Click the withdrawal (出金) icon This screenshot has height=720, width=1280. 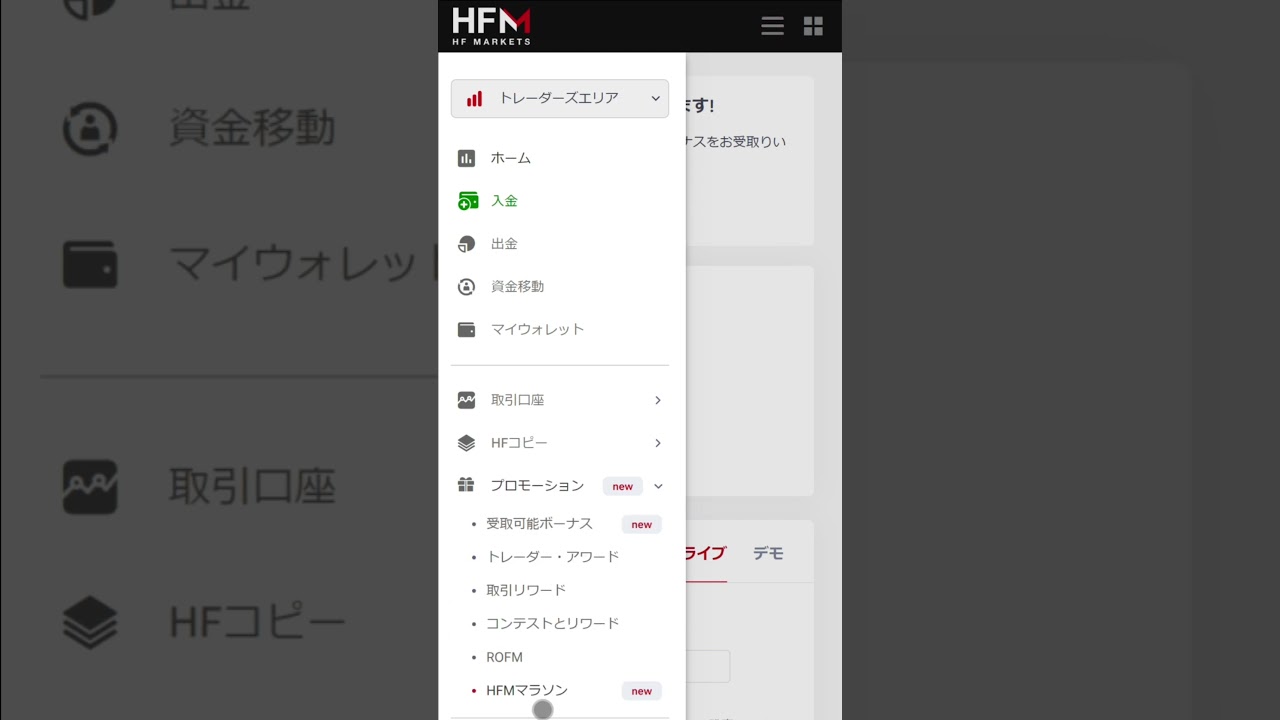tap(466, 244)
